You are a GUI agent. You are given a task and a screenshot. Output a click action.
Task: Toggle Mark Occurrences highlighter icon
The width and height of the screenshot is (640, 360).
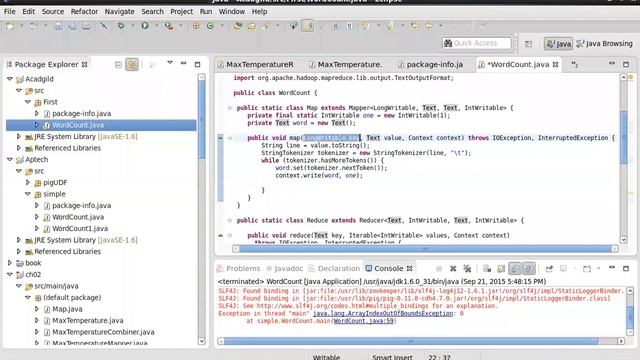308,26
